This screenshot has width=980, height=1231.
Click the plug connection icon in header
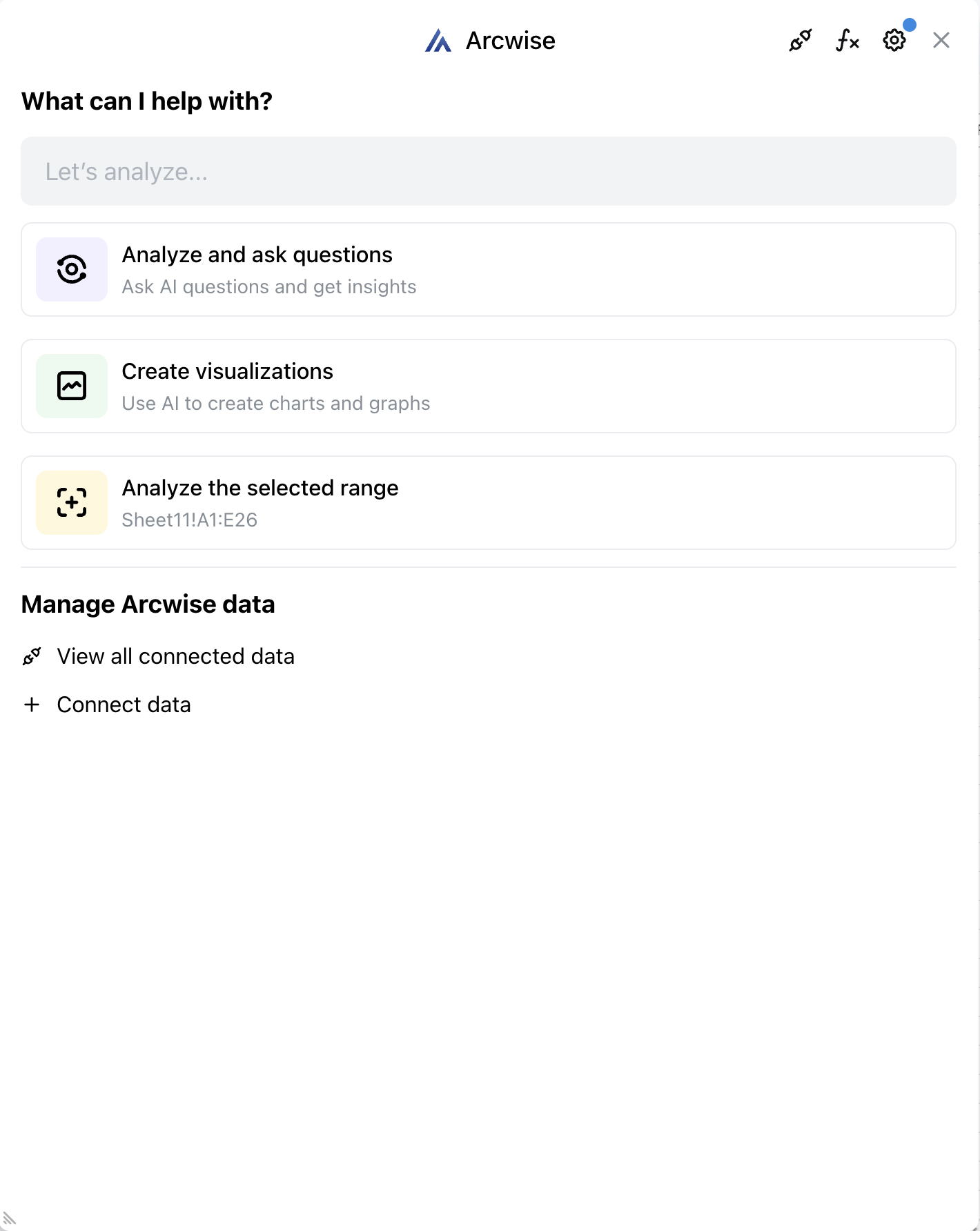point(801,41)
